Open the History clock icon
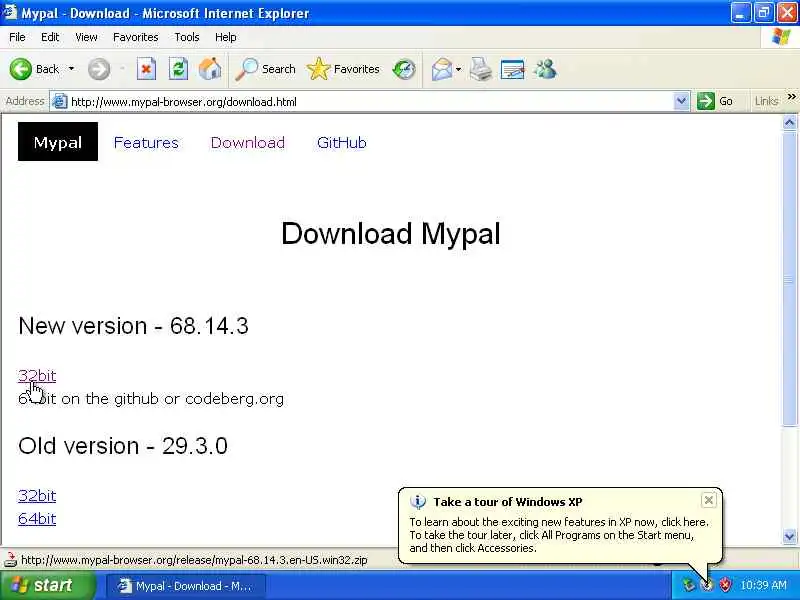The image size is (800, 600). click(x=404, y=69)
